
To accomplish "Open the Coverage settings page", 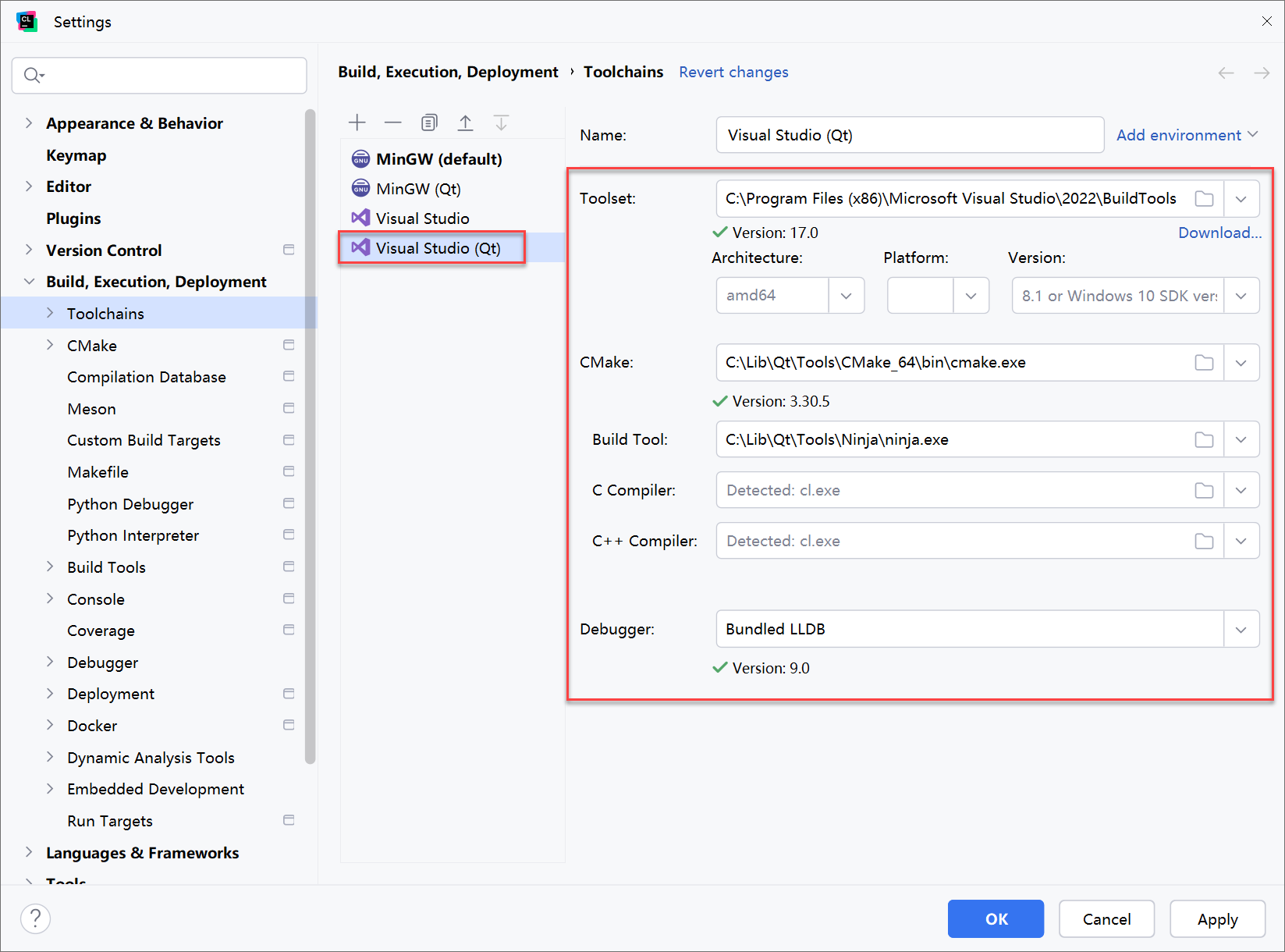I will pos(101,631).
